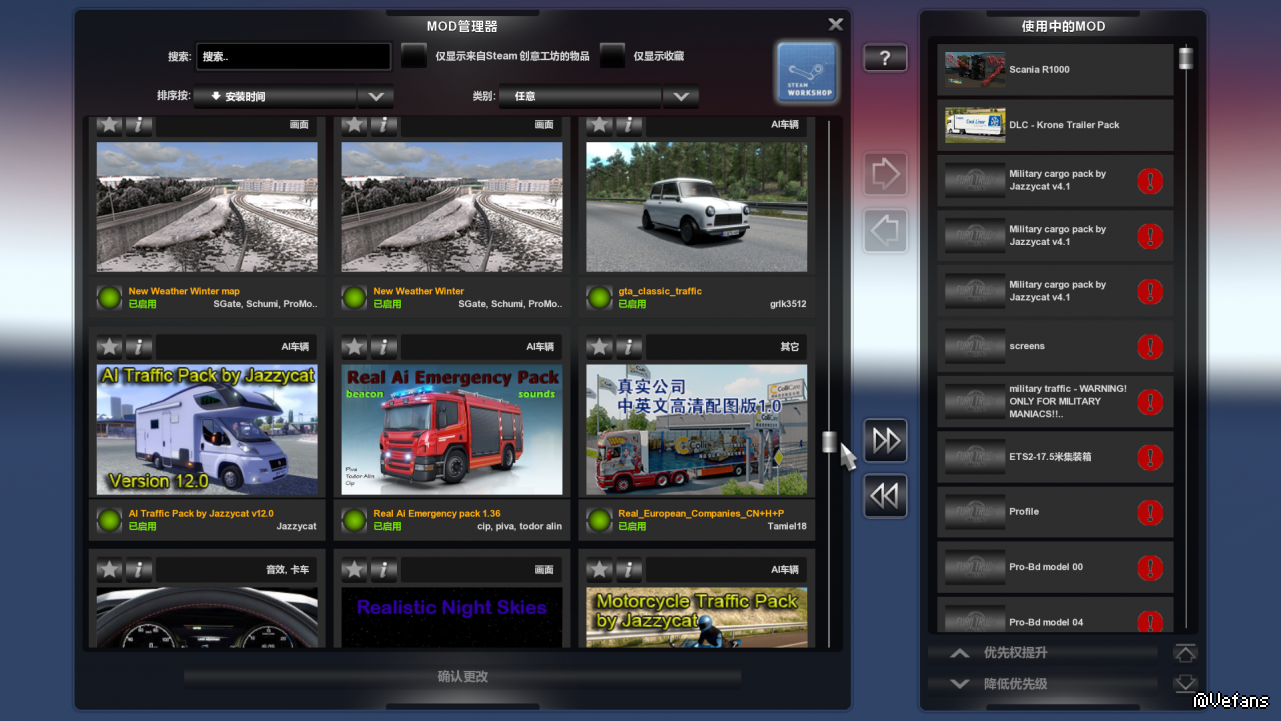Image resolution: width=1281 pixels, height=721 pixels.
Task: Click the single left arrow deactivate button
Action: coord(885,231)
